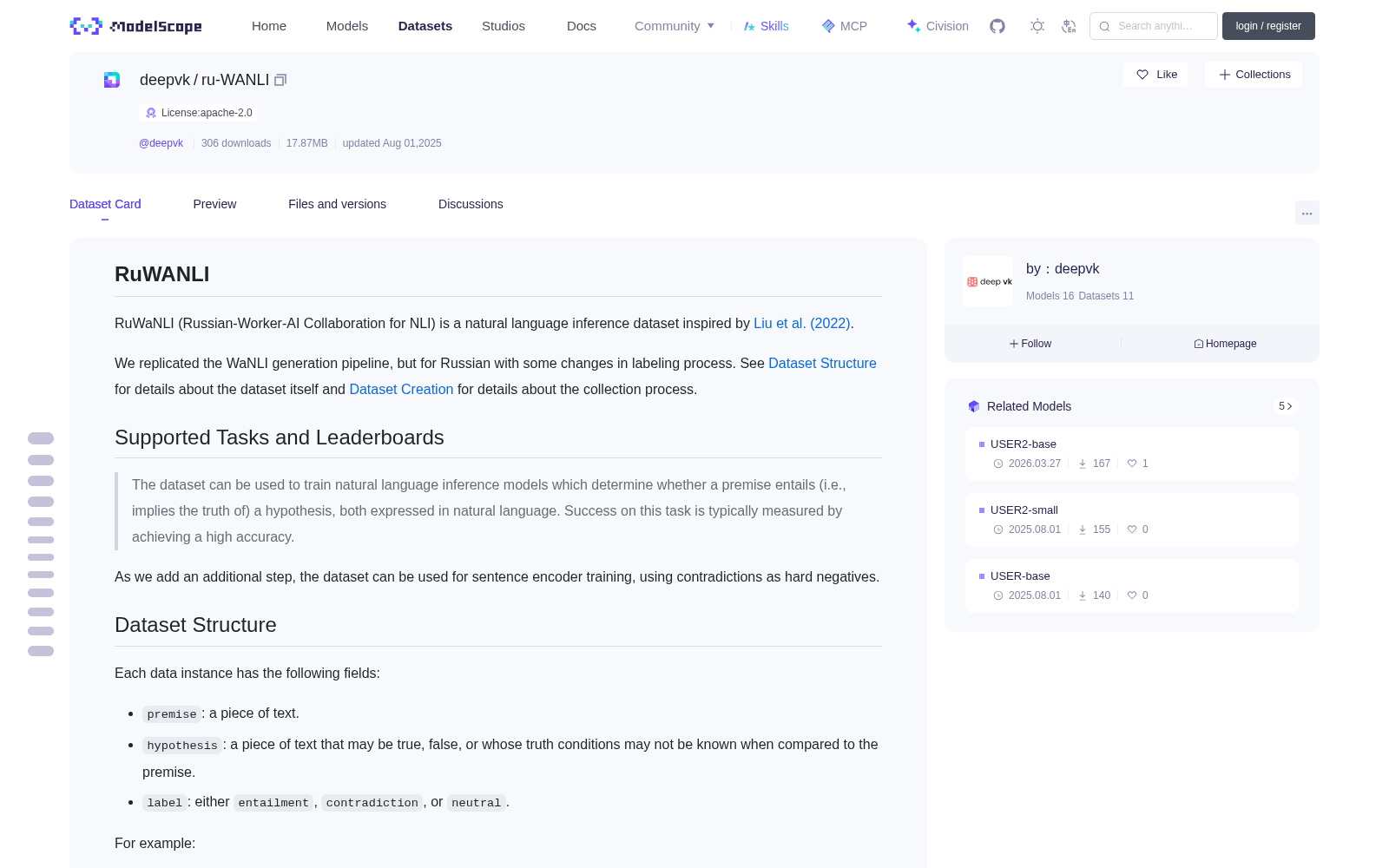The width and height of the screenshot is (1389, 868).
Task: Click the deep vk organization logo
Action: (x=988, y=281)
